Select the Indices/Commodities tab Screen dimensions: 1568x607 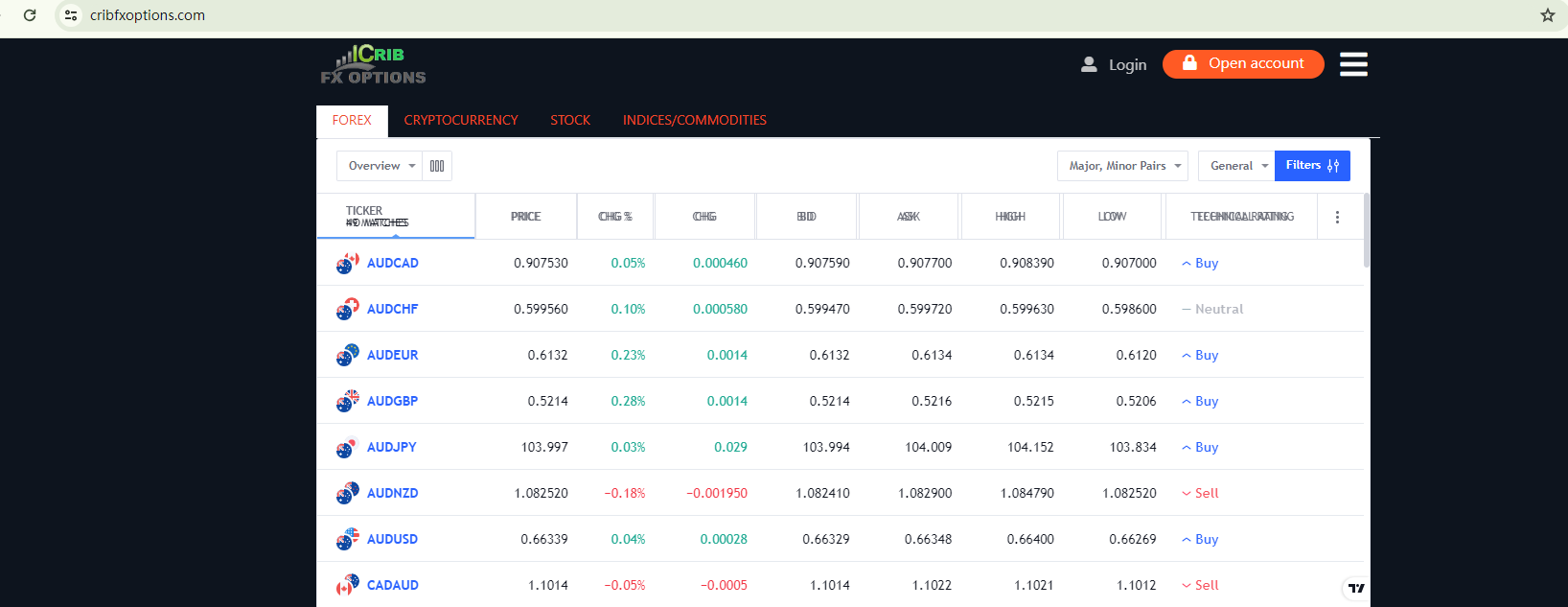click(x=694, y=121)
